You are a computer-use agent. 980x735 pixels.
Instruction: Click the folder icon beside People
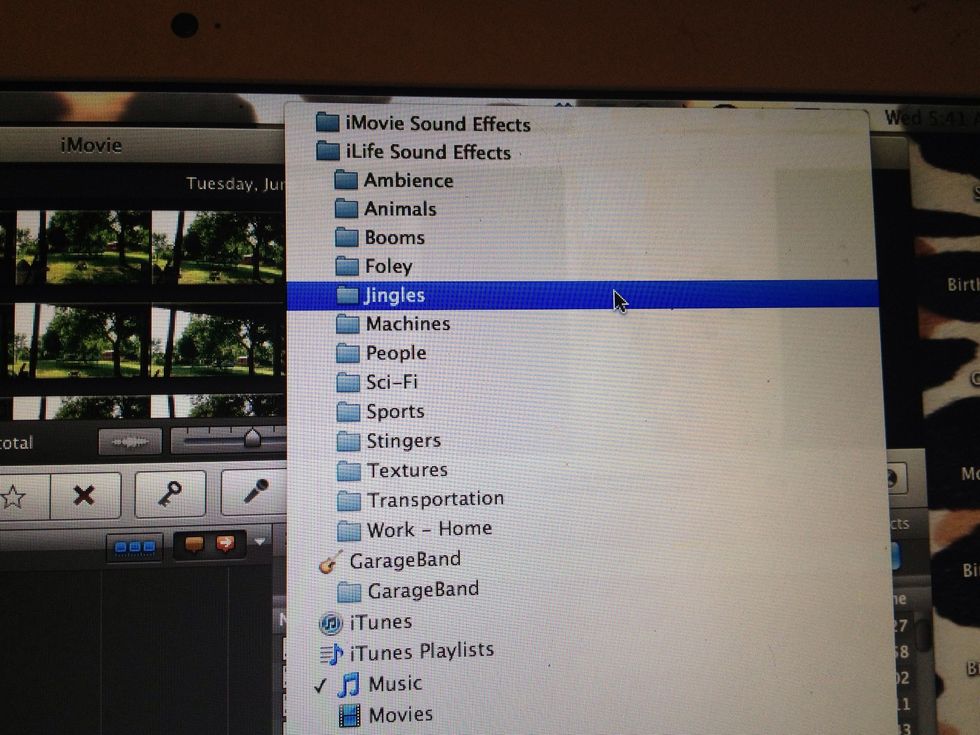pos(348,353)
